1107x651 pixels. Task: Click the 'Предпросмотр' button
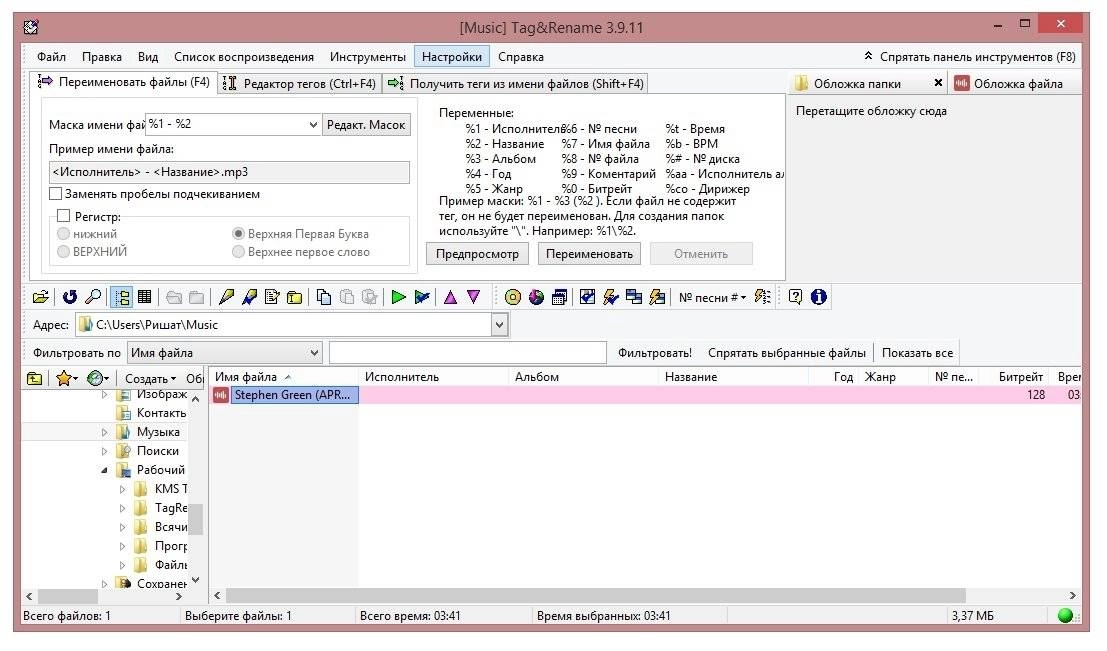pos(477,253)
